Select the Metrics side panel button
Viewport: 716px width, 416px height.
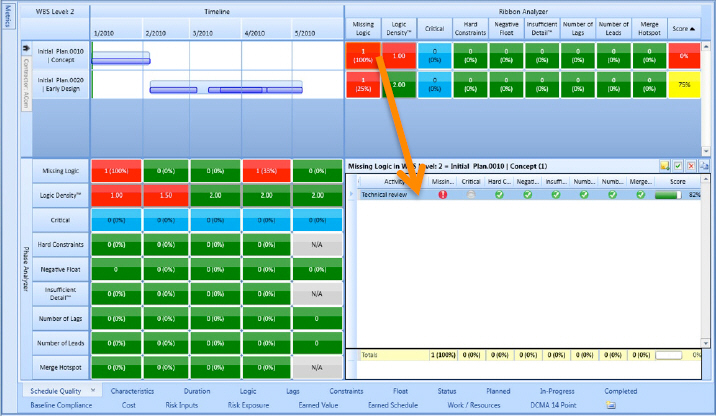pyautogui.click(x=8, y=18)
